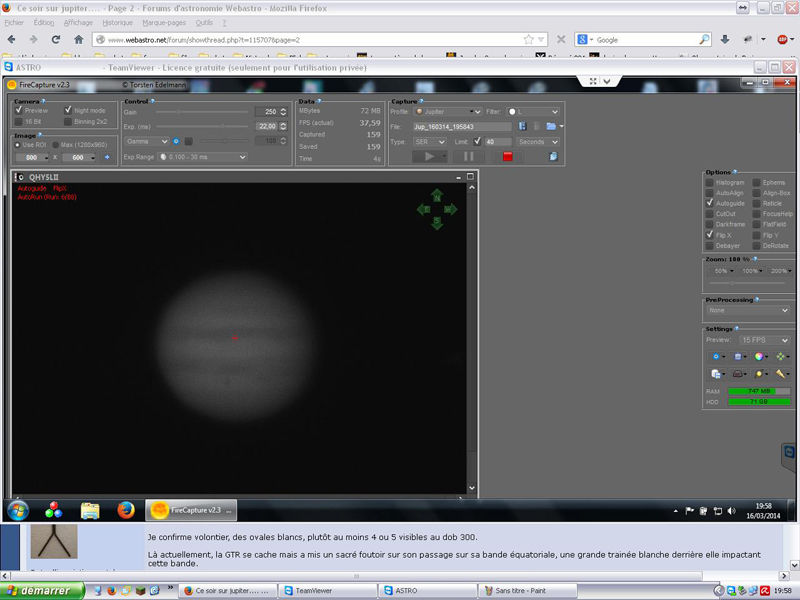The height and width of the screenshot is (600, 800).
Task: Open the Preview 15 FPS dropdown
Action: 764,340
